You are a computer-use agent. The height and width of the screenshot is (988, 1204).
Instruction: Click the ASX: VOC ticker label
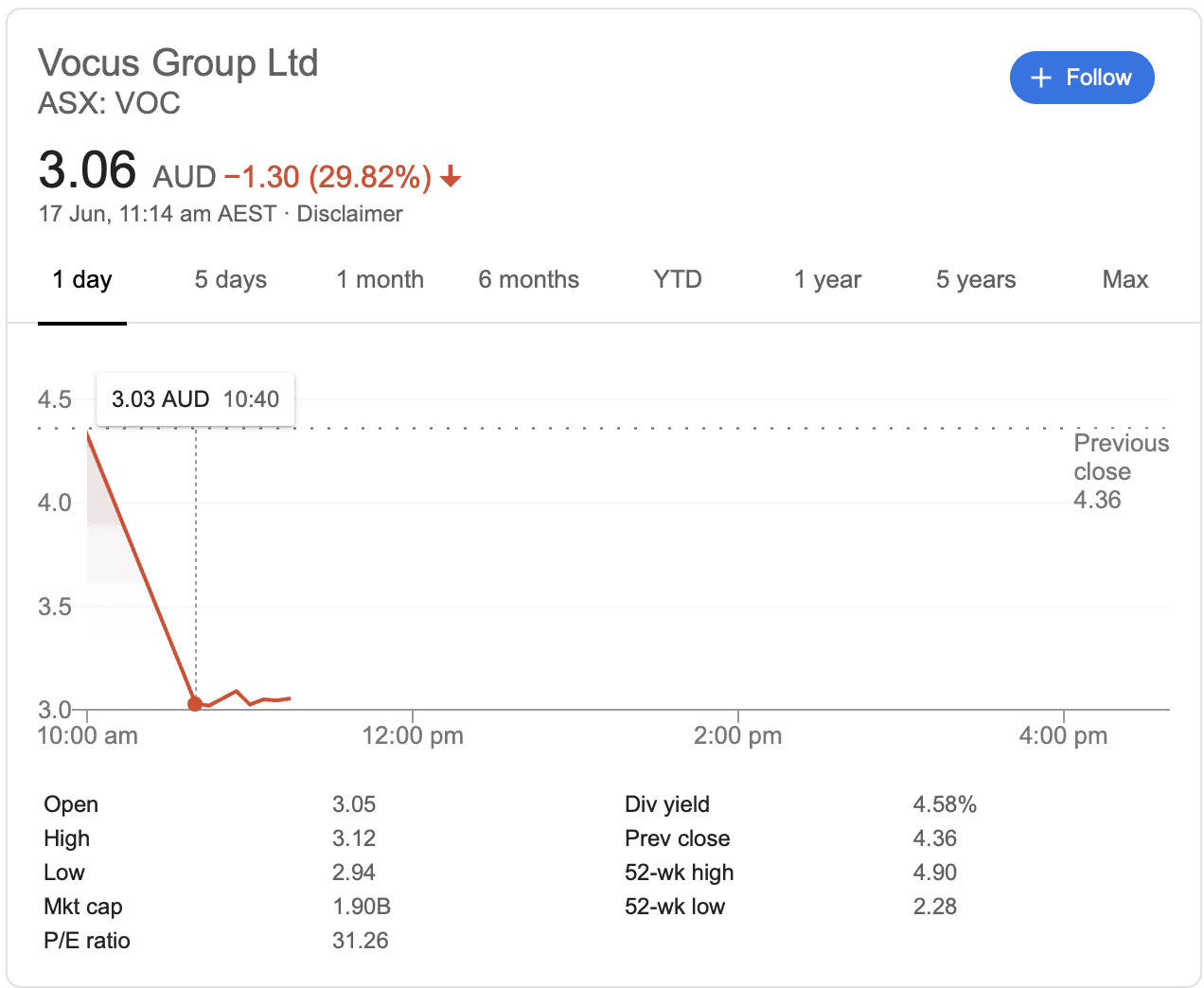pos(109,103)
